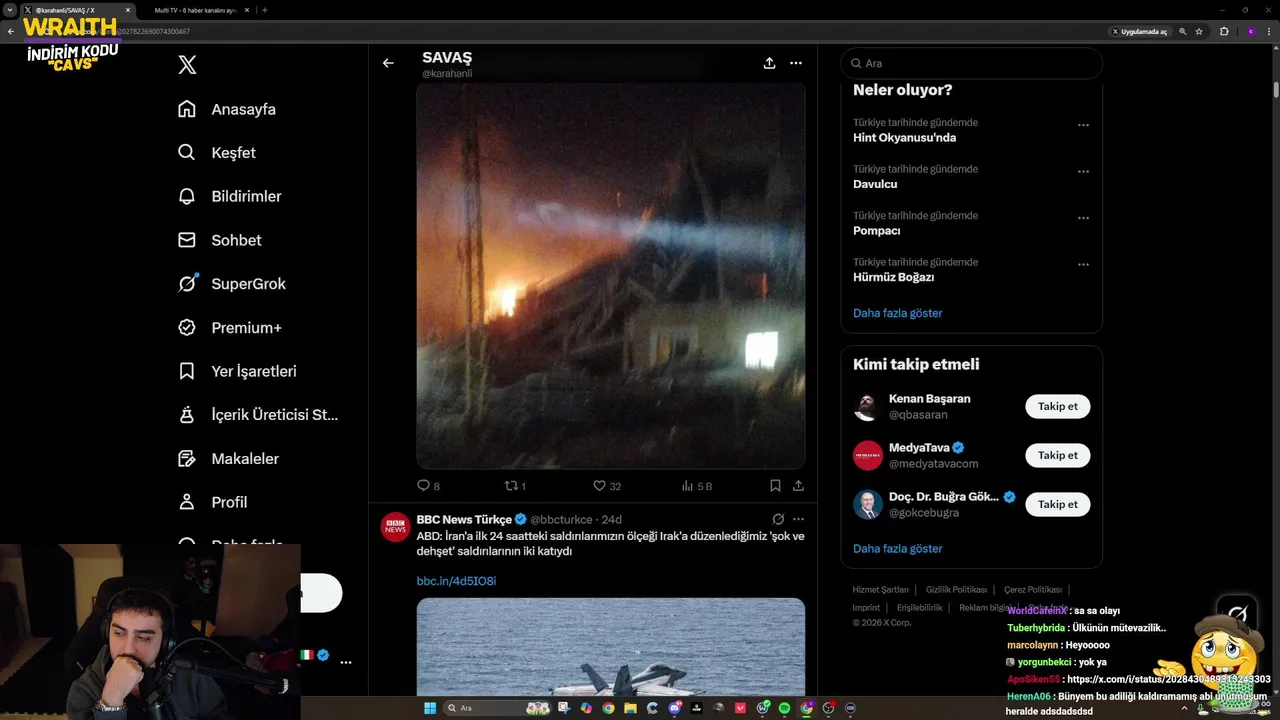Open Çerez Politikası footer link

coord(1033,590)
